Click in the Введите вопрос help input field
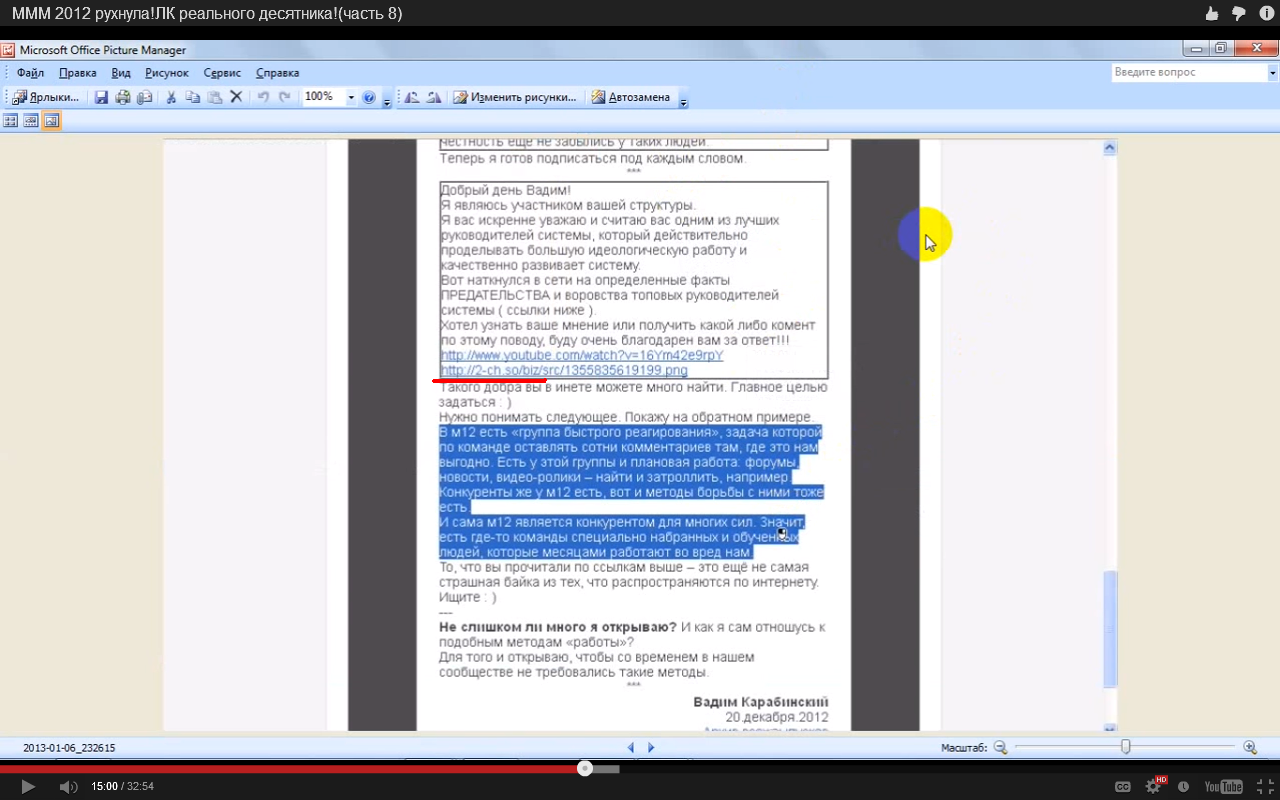The height and width of the screenshot is (800, 1280). tap(1189, 73)
